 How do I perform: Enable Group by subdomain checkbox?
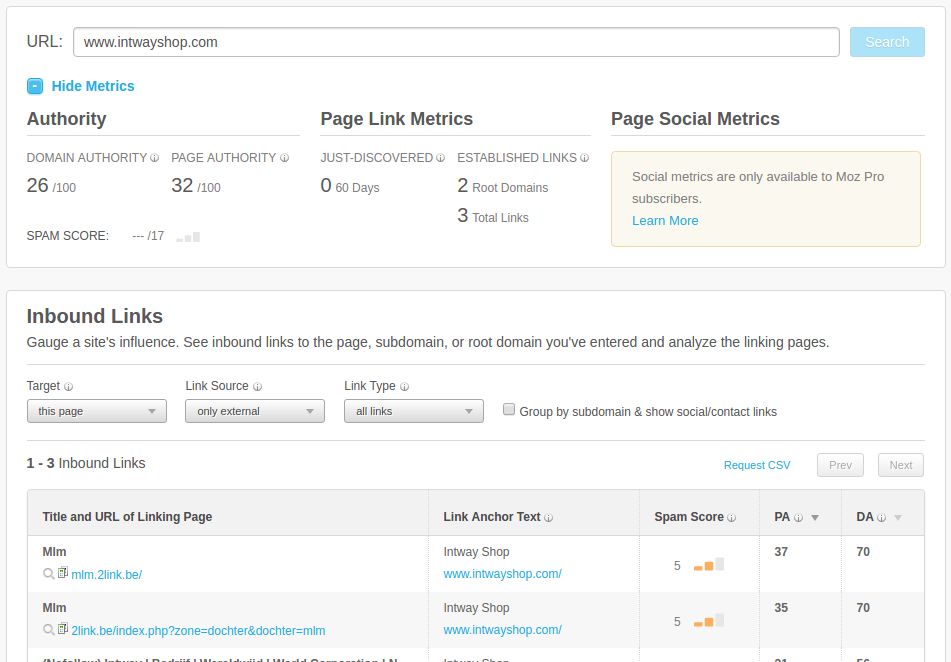tap(509, 410)
